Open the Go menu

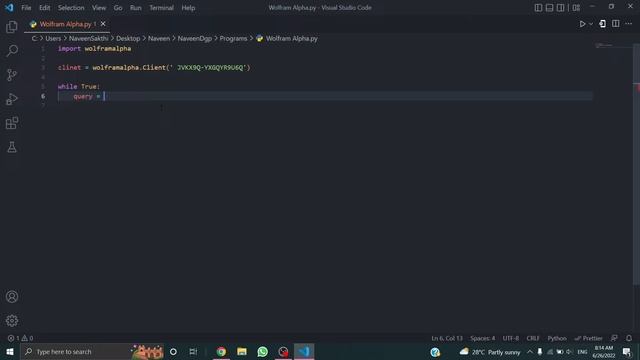(x=118, y=8)
